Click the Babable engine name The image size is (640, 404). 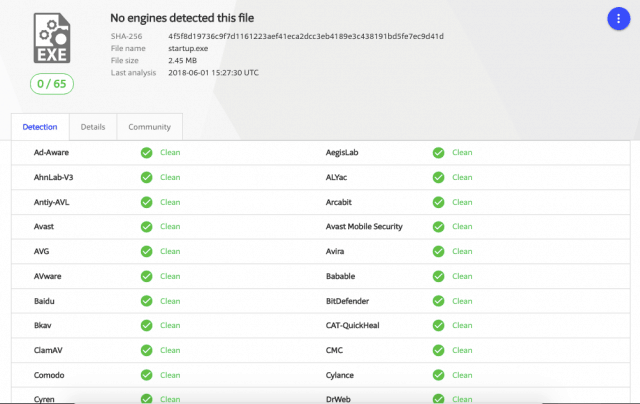pyautogui.click(x=340, y=276)
